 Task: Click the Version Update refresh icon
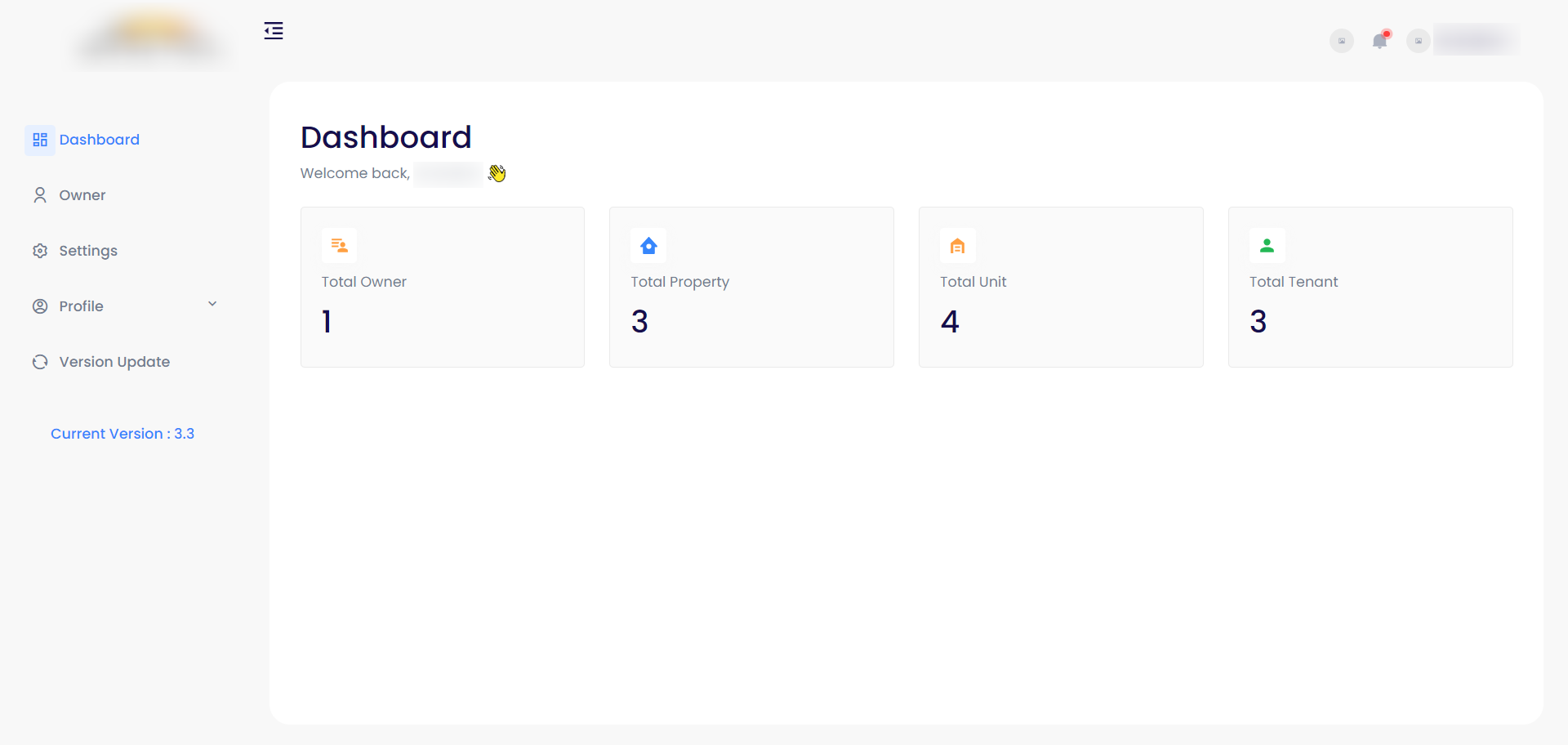40,362
